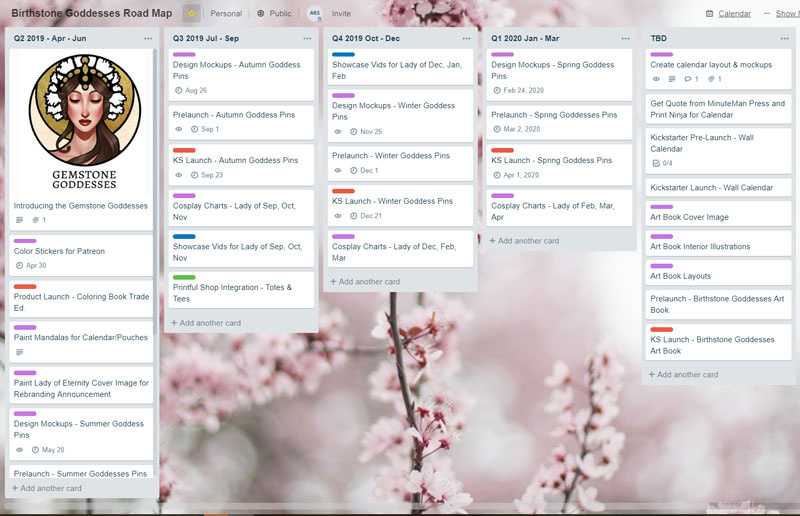800x516 pixels.
Task: Star the Birthstone Goddesses Road Map board
Action: pos(190,14)
